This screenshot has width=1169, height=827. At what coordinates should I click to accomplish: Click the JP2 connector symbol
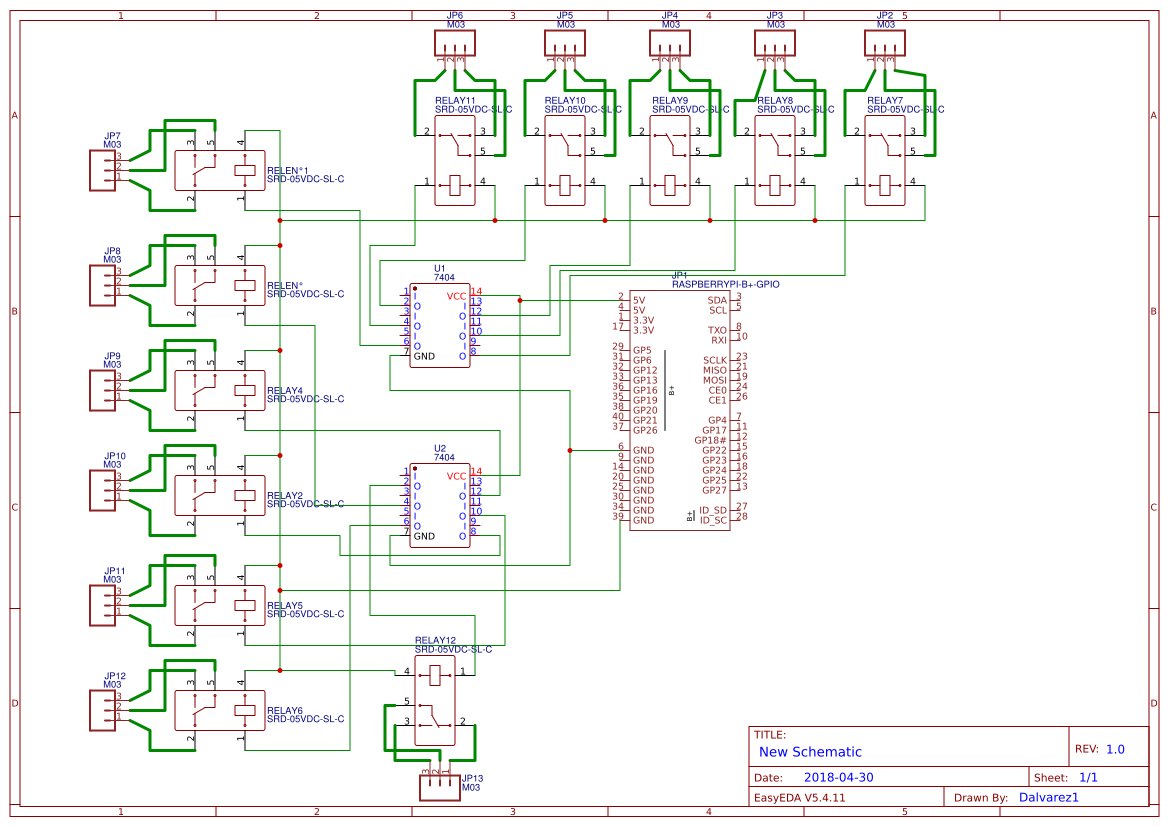pyautogui.click(x=885, y=42)
